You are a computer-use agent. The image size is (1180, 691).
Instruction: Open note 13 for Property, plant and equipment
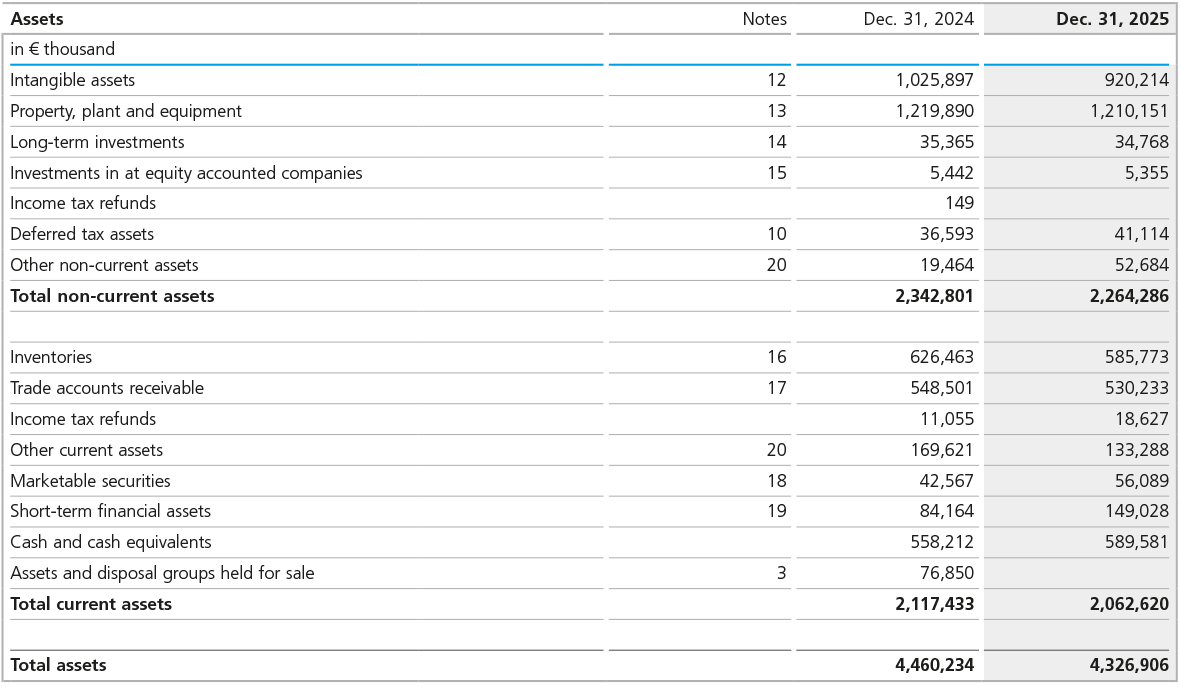pos(776,111)
